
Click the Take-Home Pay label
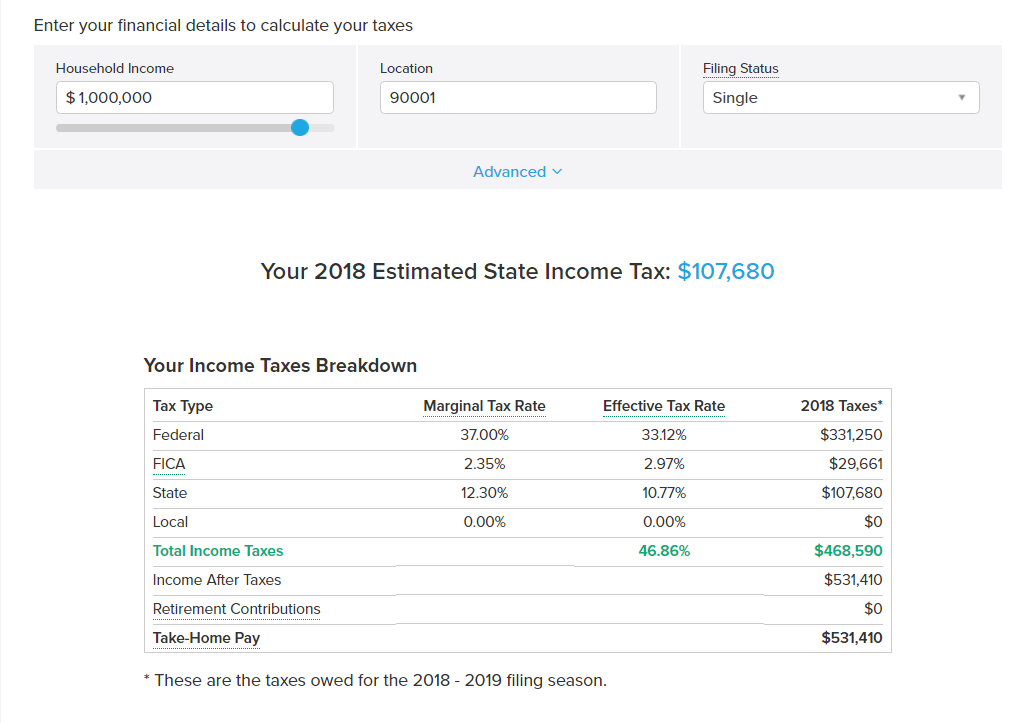[206, 637]
